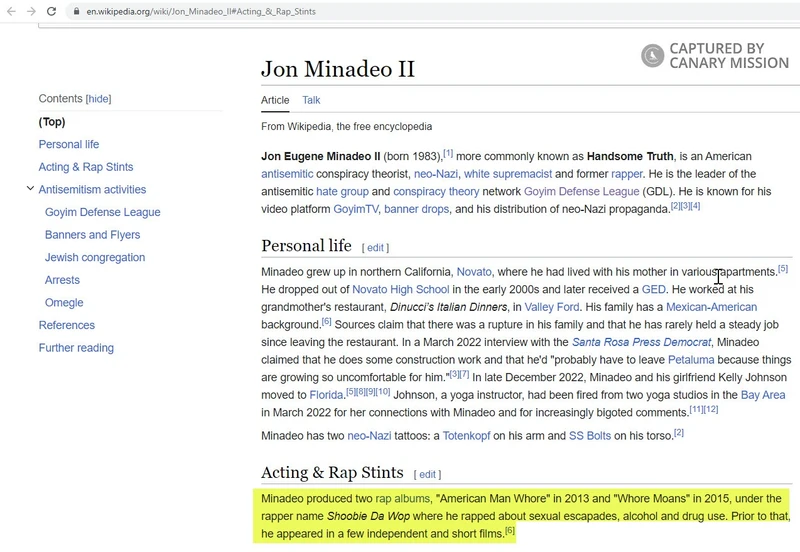Open the Valley Ford link
Screen dimensions: 800x552
point(552,307)
